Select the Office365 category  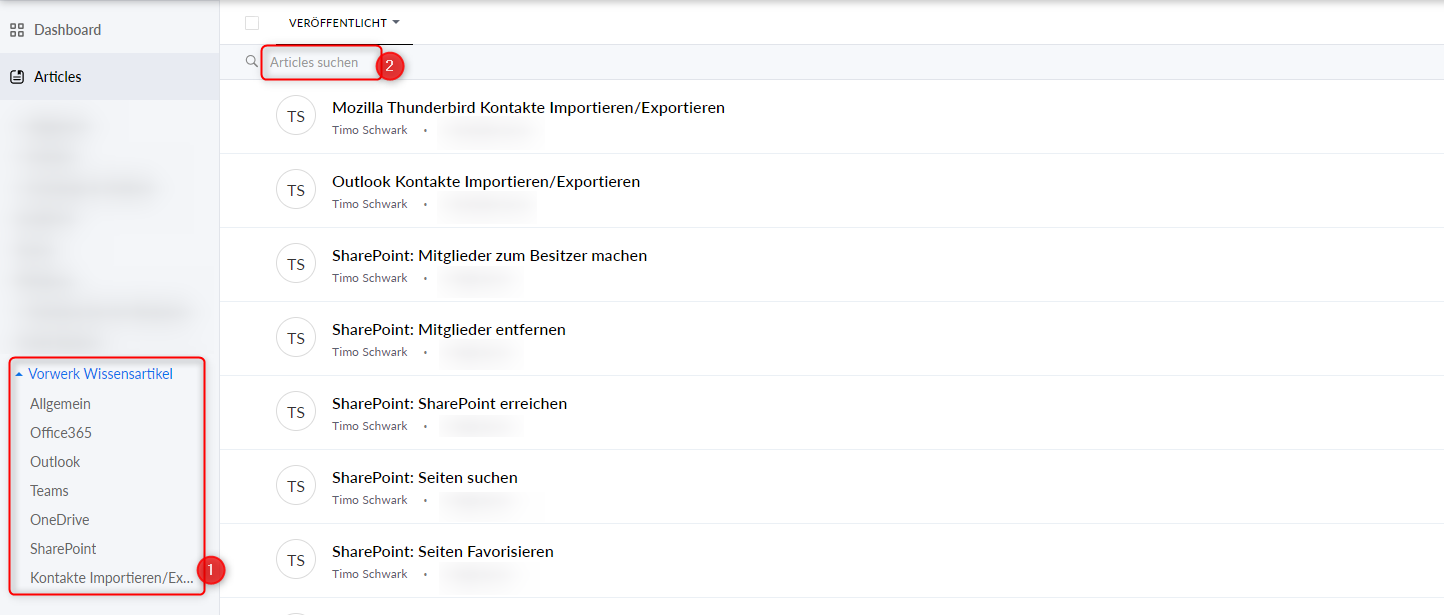point(61,433)
